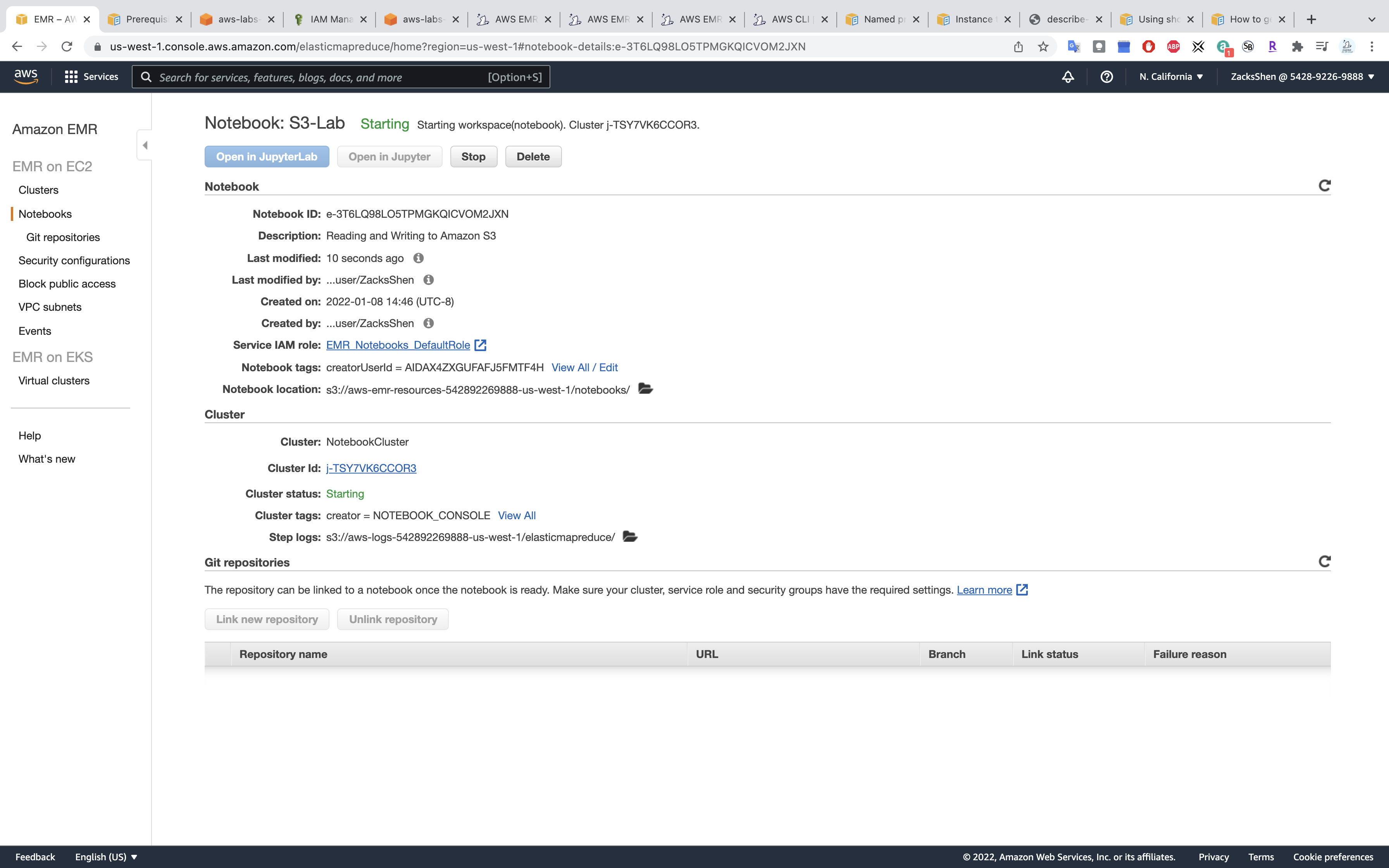The width and height of the screenshot is (1389, 868).
Task: Open the AWS support help icon
Action: click(1106, 77)
